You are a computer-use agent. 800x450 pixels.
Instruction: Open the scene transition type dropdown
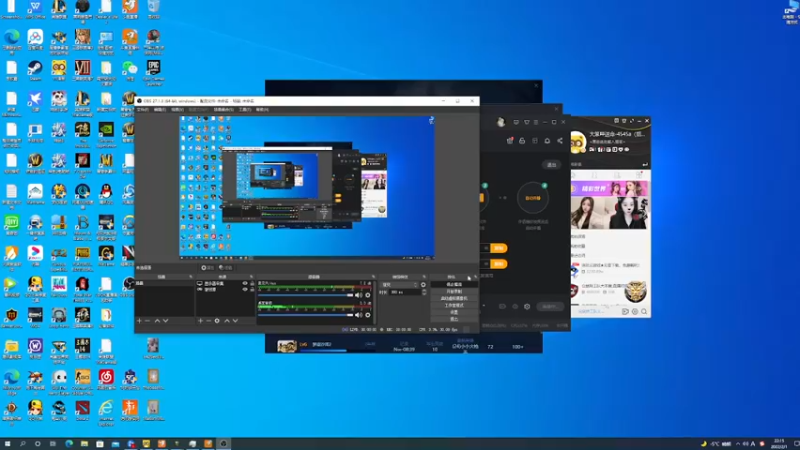(399, 285)
